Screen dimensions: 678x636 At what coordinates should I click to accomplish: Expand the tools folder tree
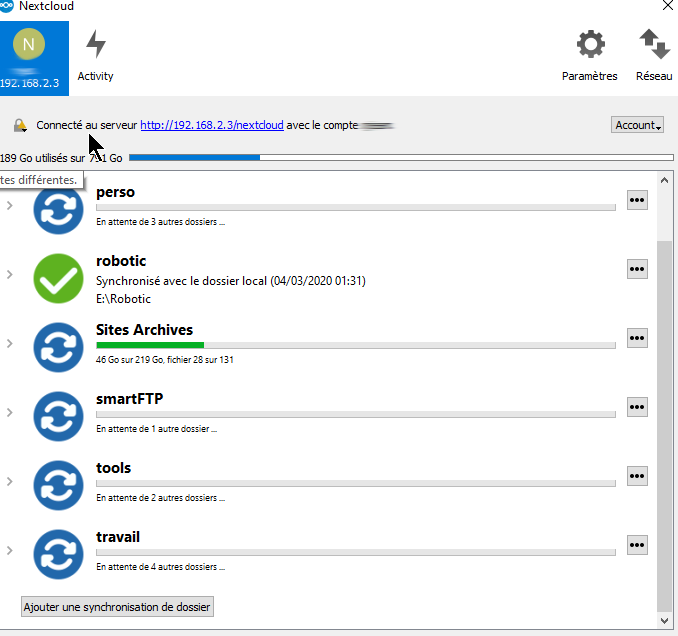tap(10, 481)
